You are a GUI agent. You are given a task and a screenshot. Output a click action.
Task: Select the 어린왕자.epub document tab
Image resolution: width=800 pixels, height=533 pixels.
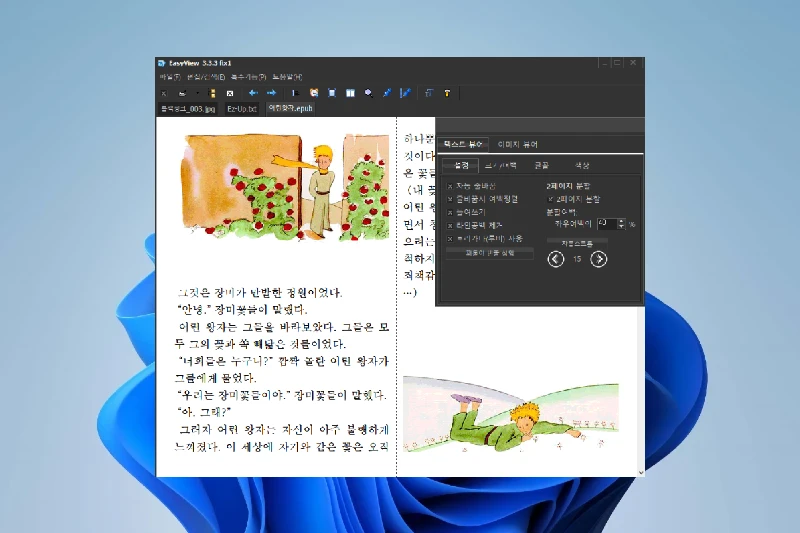click(290, 108)
